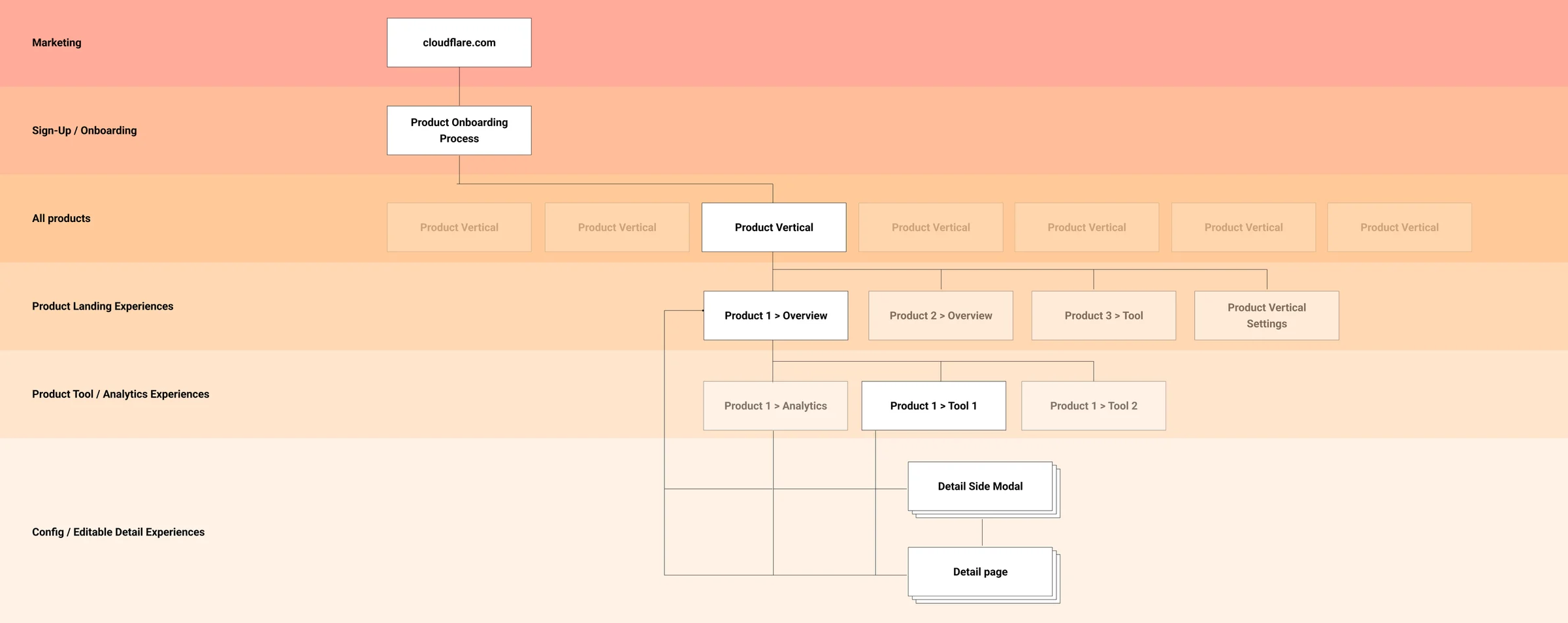Click the Sign-Up / Onboarding row label
The image size is (1568, 623).
coord(84,131)
